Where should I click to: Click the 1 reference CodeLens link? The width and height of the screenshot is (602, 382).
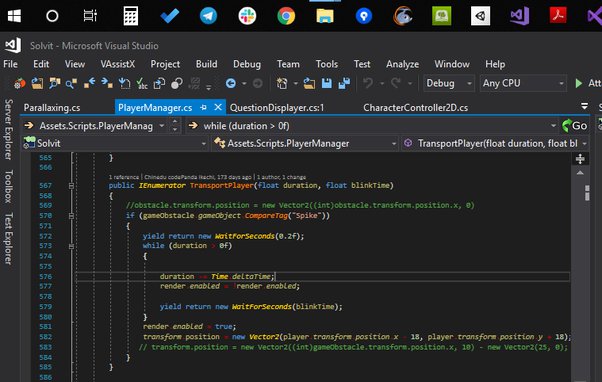tap(124, 177)
